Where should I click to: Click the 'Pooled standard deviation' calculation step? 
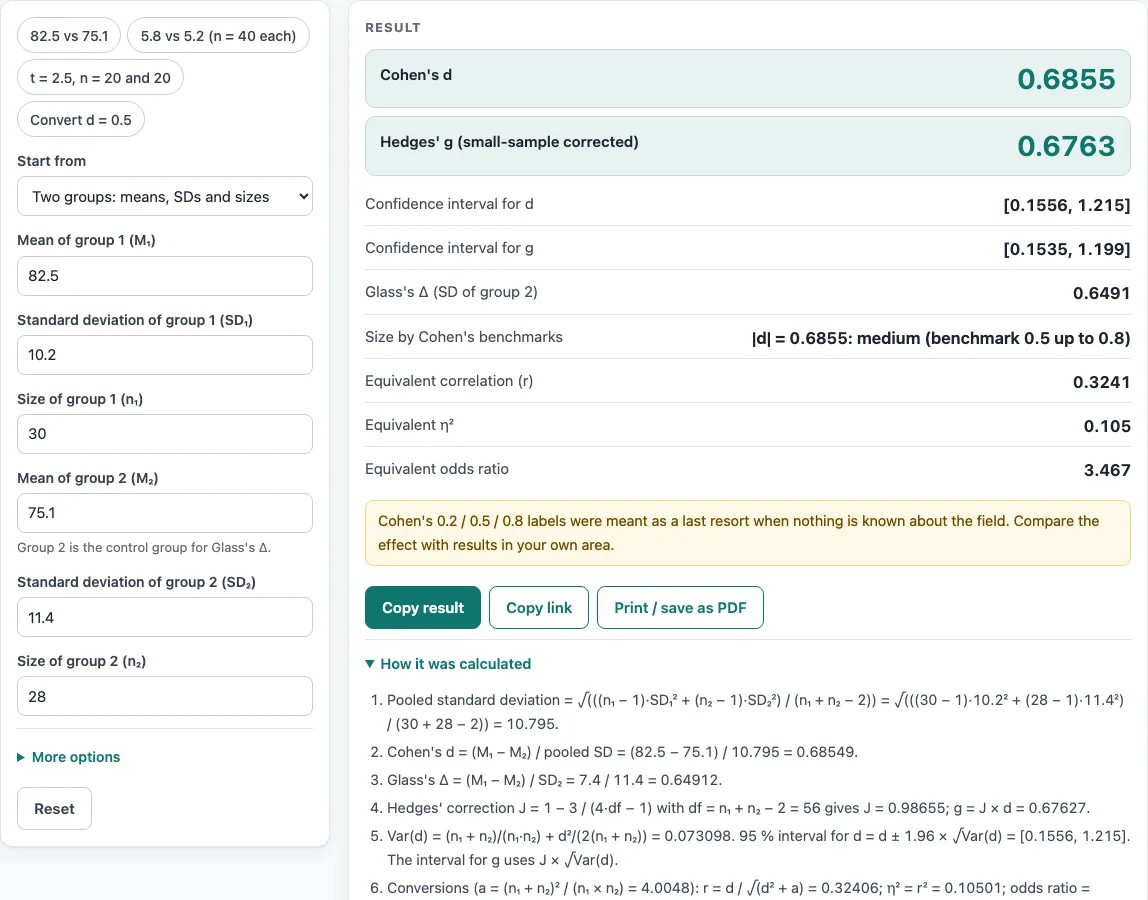point(755,712)
